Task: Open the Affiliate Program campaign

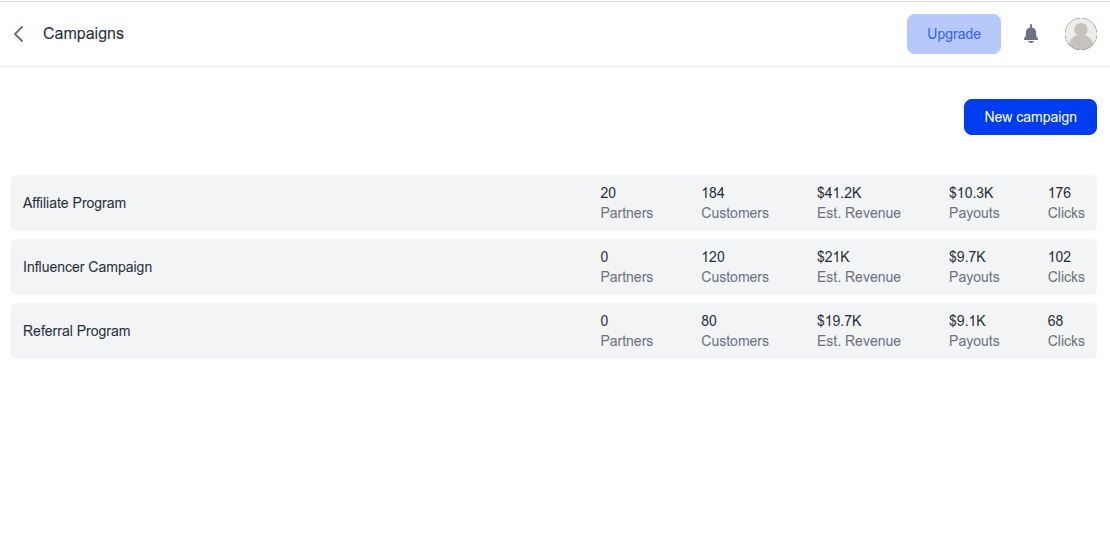Action: [554, 203]
